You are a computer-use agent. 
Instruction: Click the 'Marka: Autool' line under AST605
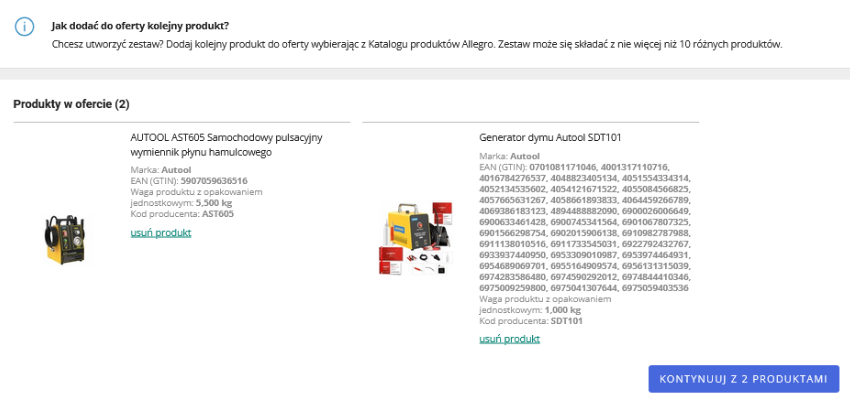tap(161, 170)
